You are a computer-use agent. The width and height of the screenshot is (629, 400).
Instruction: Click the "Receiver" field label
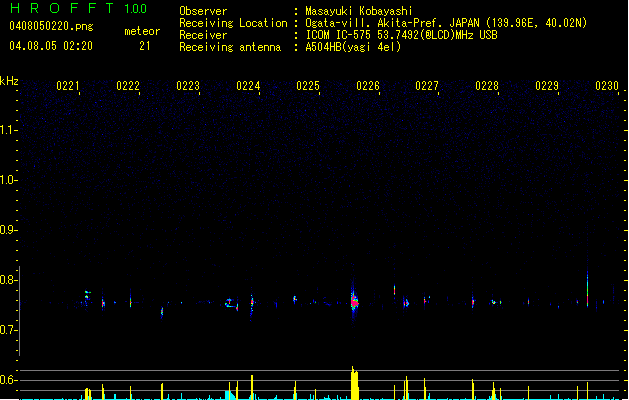[203, 35]
